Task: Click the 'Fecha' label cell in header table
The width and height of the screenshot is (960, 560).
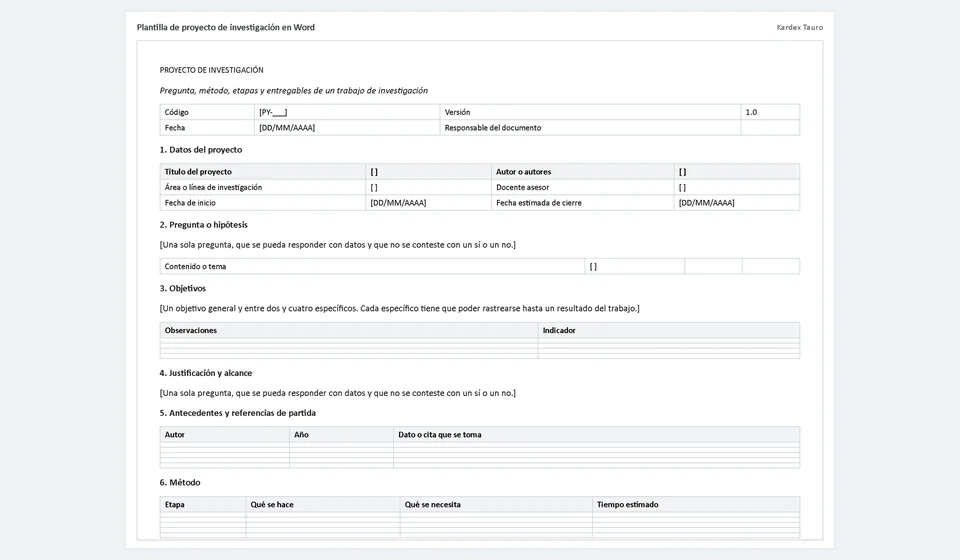Action: click(208, 128)
